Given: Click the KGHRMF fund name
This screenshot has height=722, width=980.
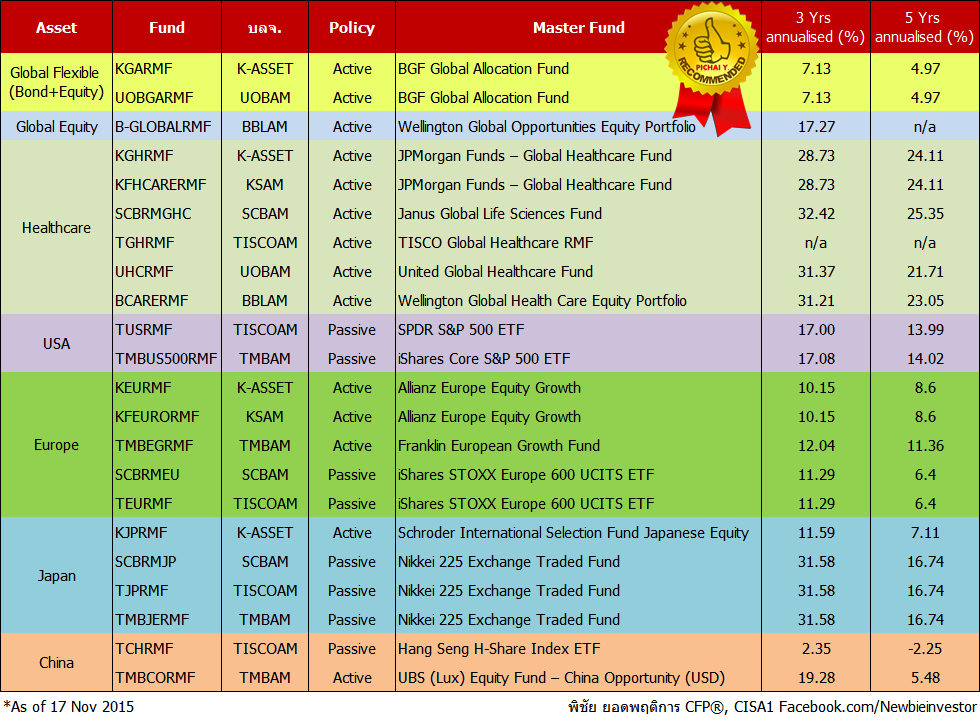Looking at the screenshot, I should pos(144,156).
